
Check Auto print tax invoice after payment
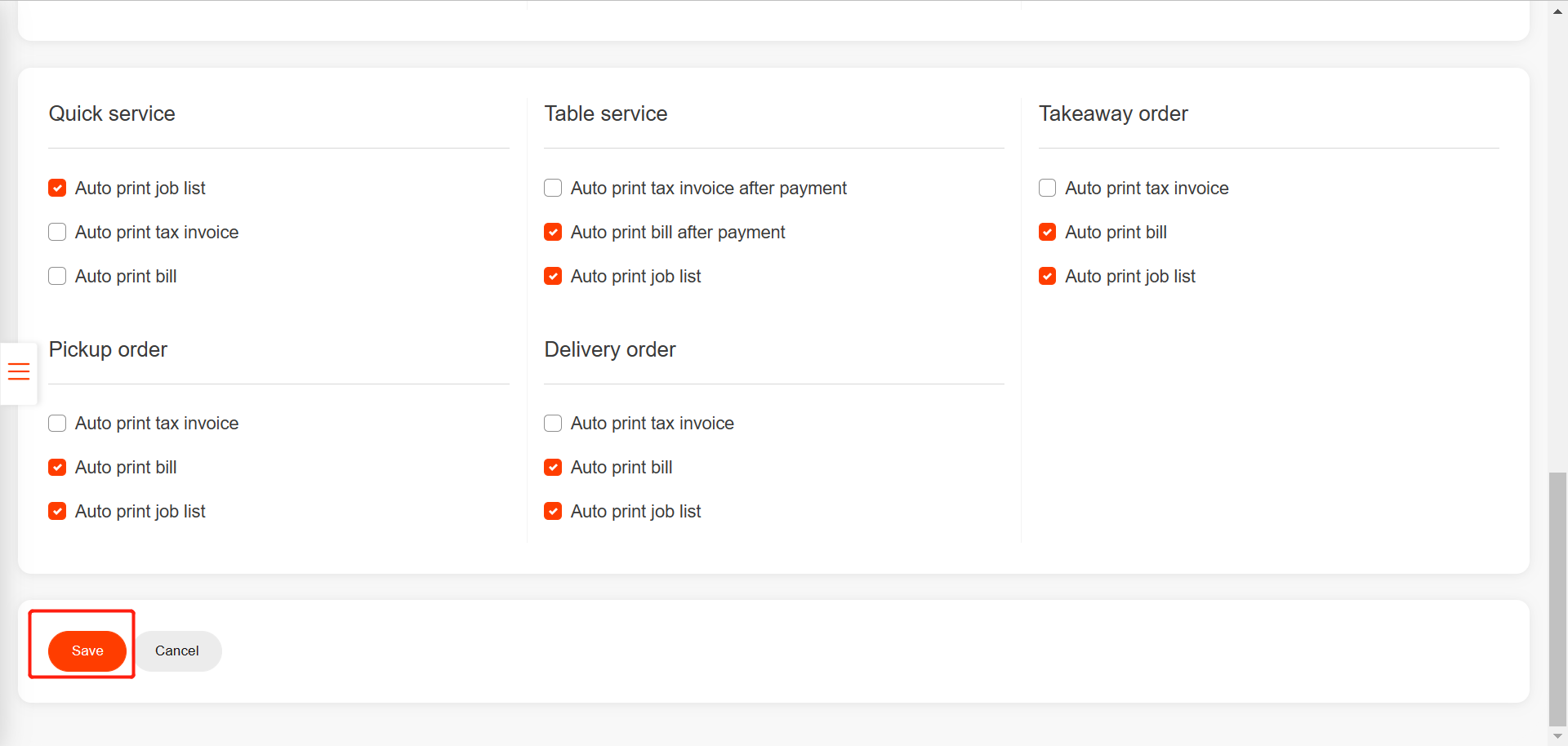[553, 188]
